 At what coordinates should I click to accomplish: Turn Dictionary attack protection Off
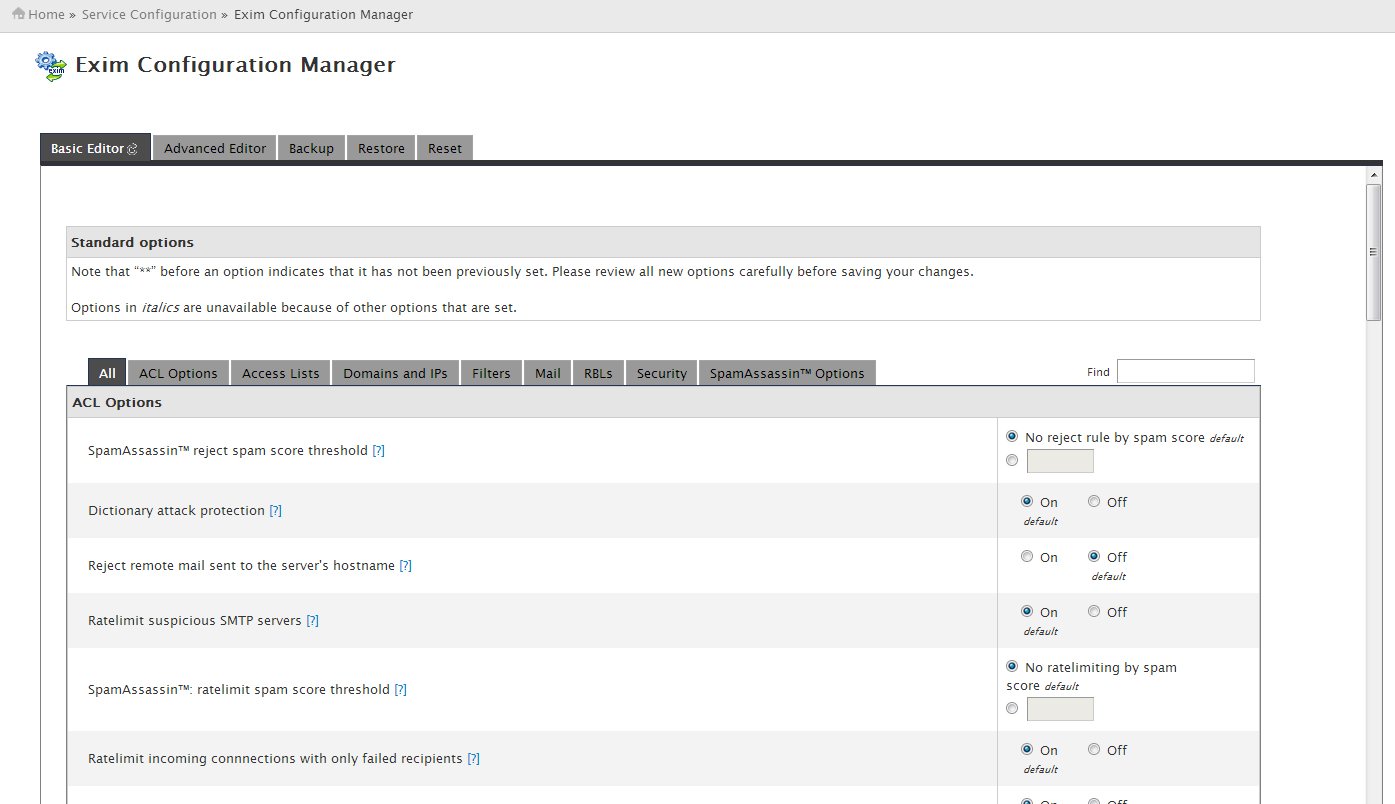click(x=1094, y=502)
